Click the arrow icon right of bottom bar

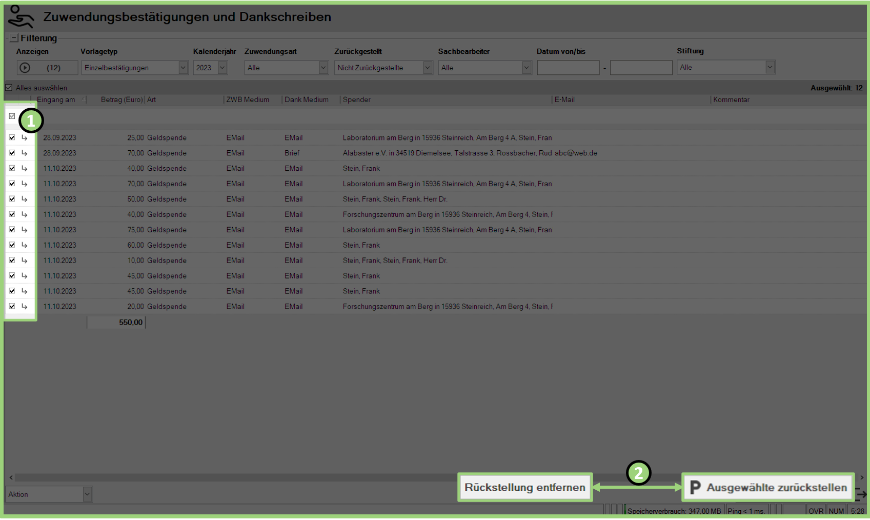coord(862,494)
